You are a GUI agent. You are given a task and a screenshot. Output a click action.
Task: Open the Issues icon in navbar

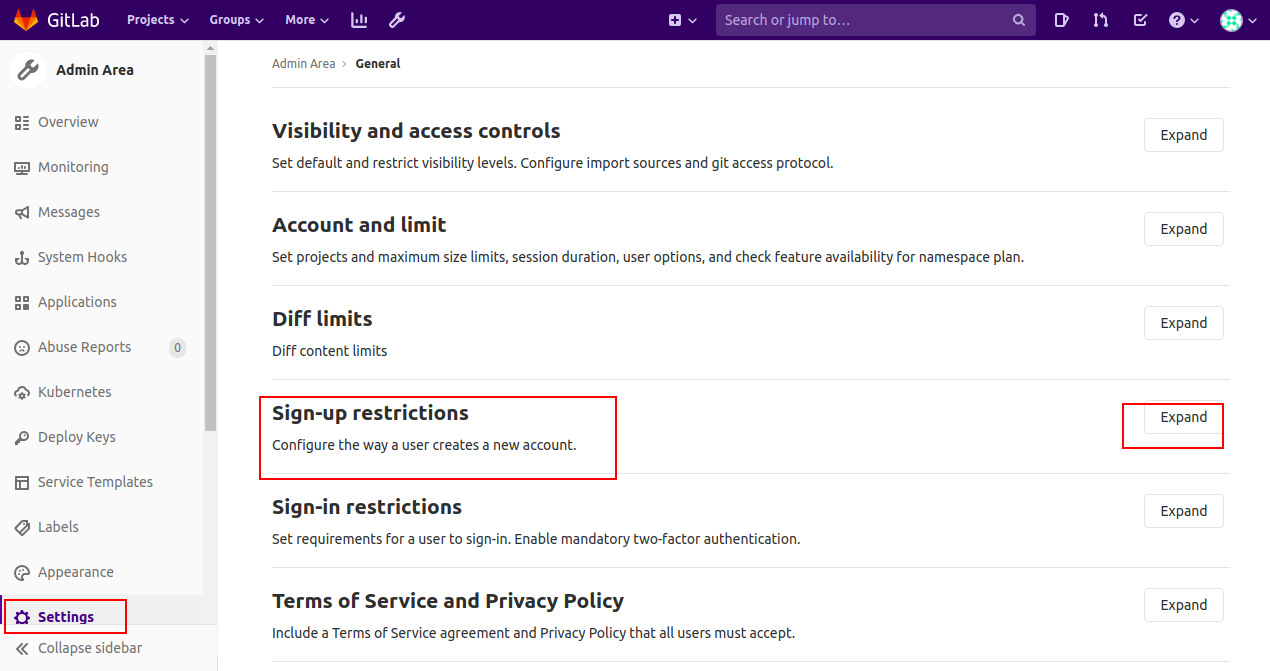(x=1062, y=20)
